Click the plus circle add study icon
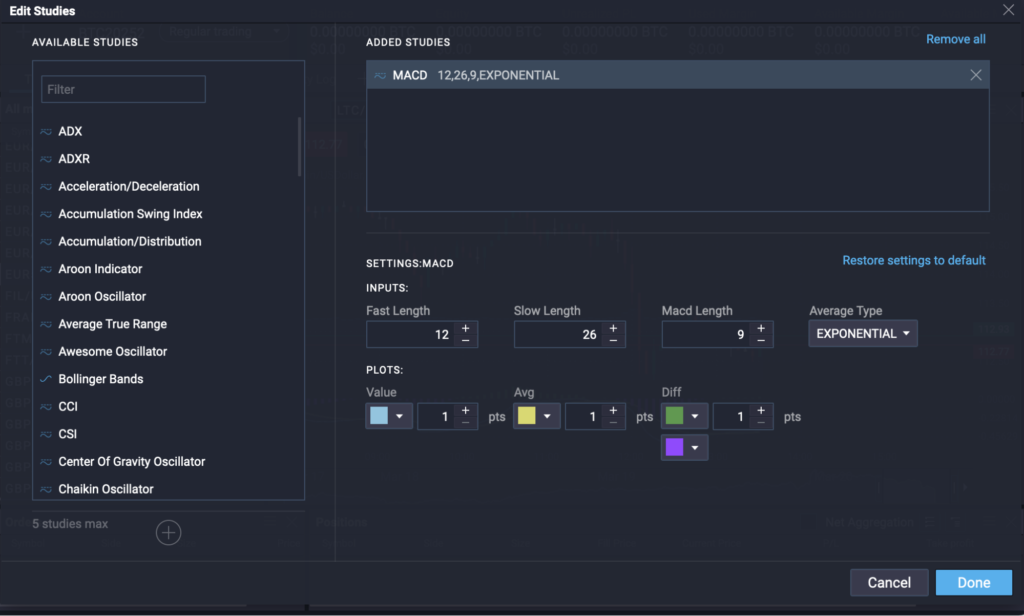This screenshot has height=616, width=1024. 168,533
